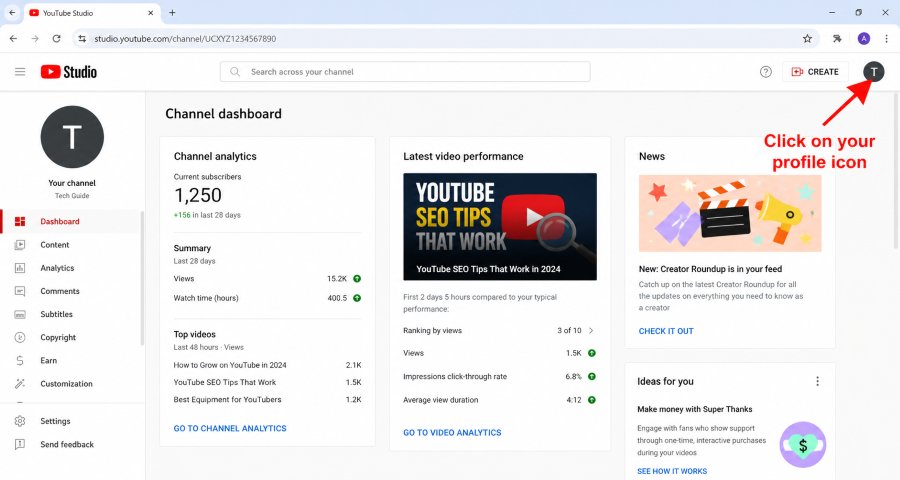This screenshot has height=480, width=900.
Task: Click How to Grow on YouTube in 2024
Action: [230, 365]
